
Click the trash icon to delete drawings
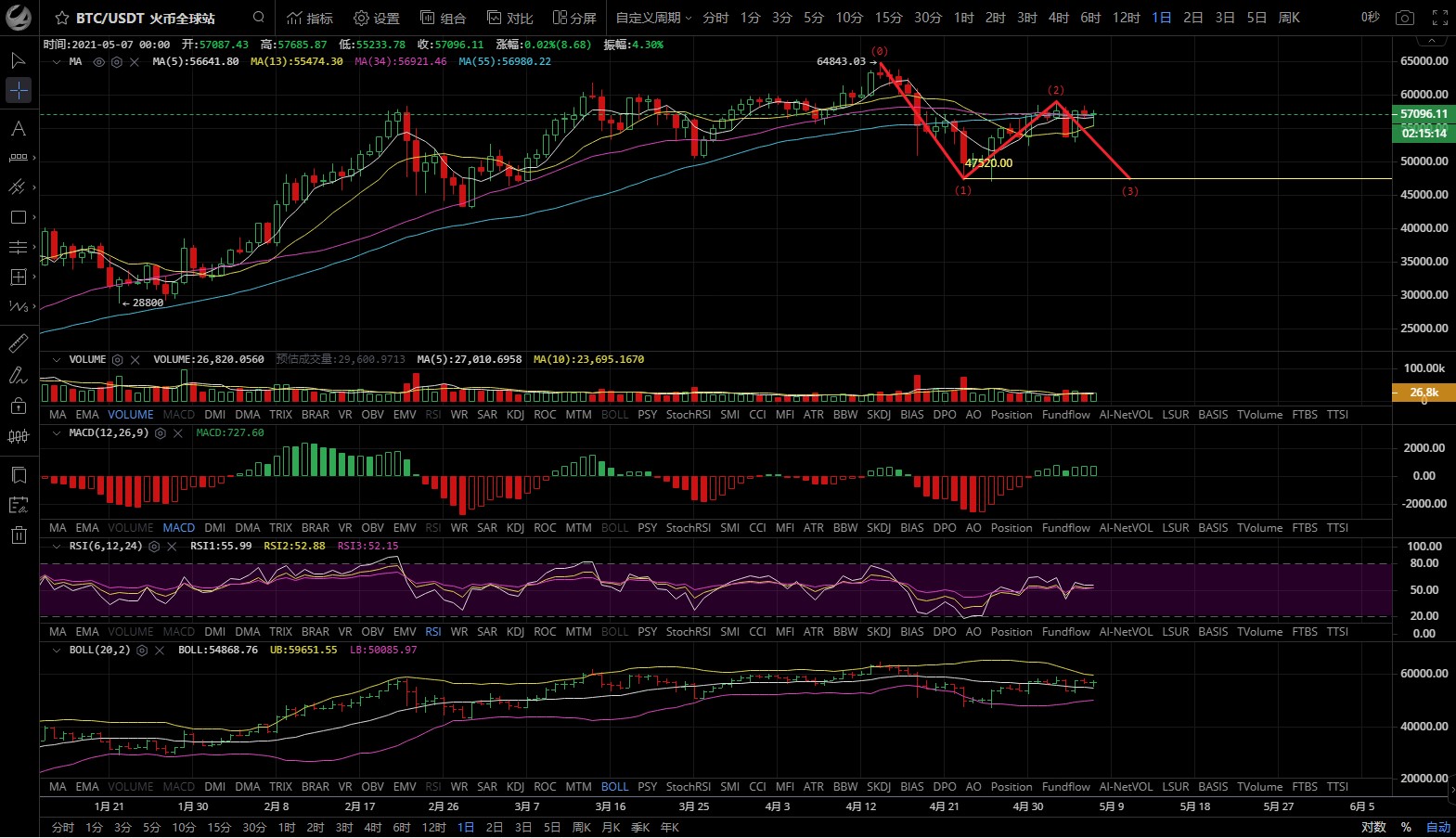point(18,535)
